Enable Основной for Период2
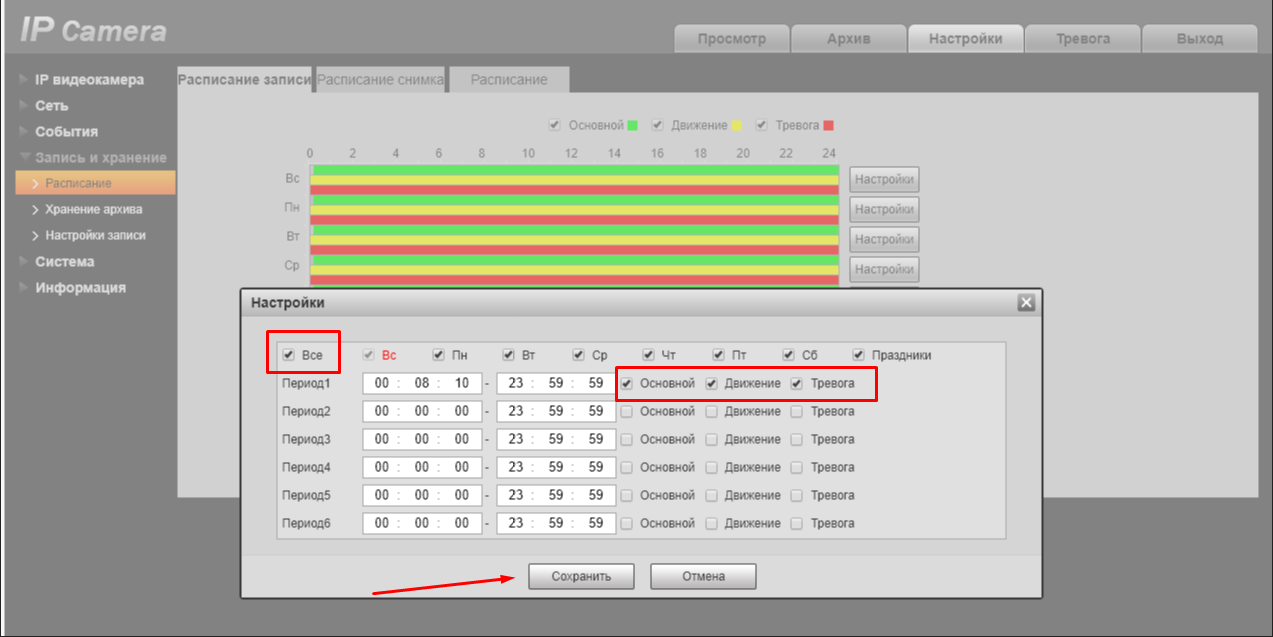 pos(626,411)
